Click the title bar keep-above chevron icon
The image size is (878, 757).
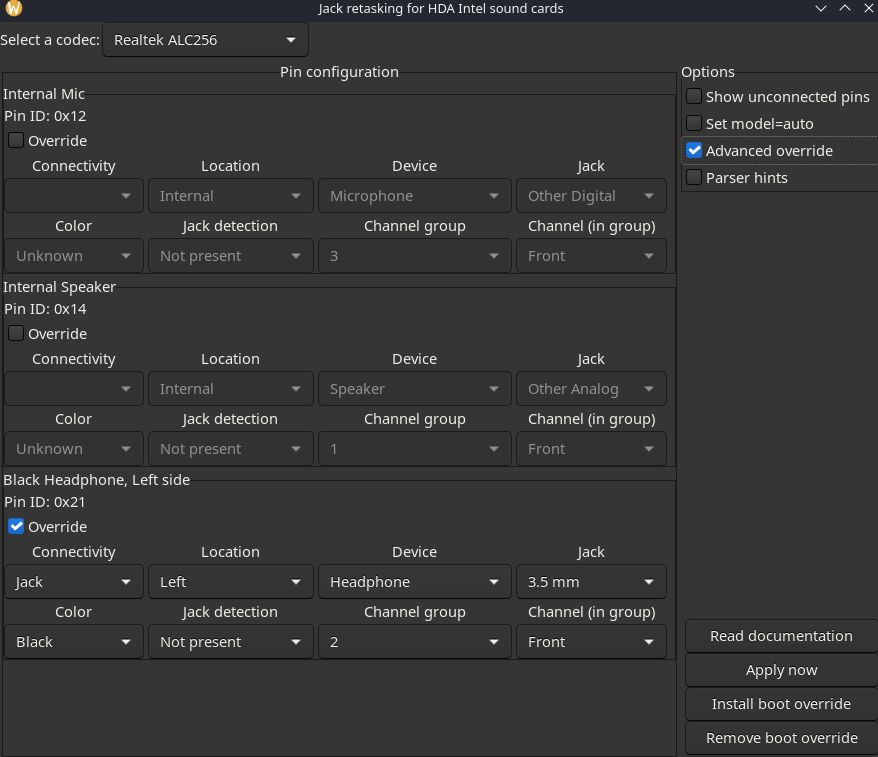point(845,9)
